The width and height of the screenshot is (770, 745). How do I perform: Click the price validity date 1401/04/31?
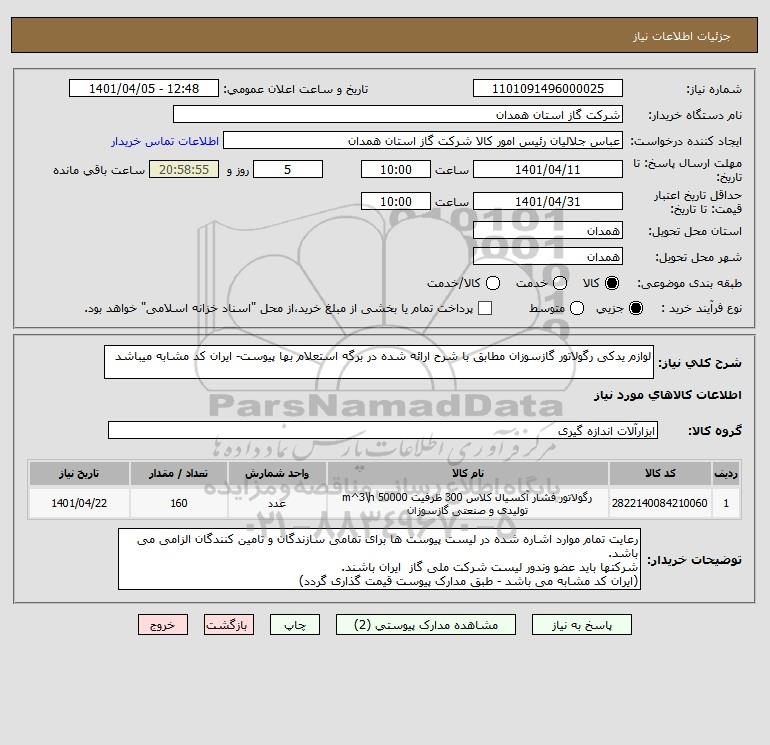click(x=548, y=201)
